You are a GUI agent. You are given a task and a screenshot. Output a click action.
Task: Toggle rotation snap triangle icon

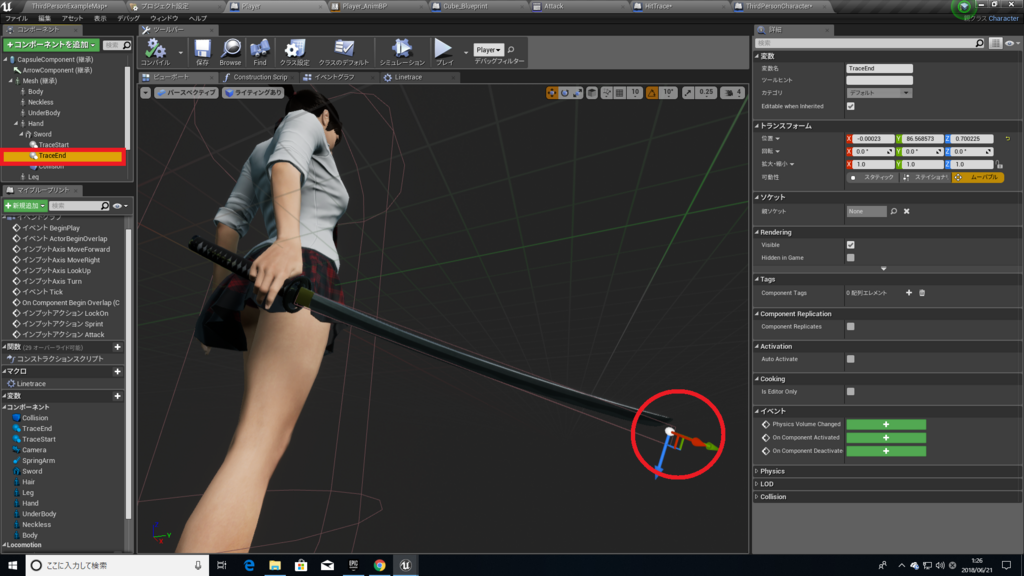tap(652, 93)
